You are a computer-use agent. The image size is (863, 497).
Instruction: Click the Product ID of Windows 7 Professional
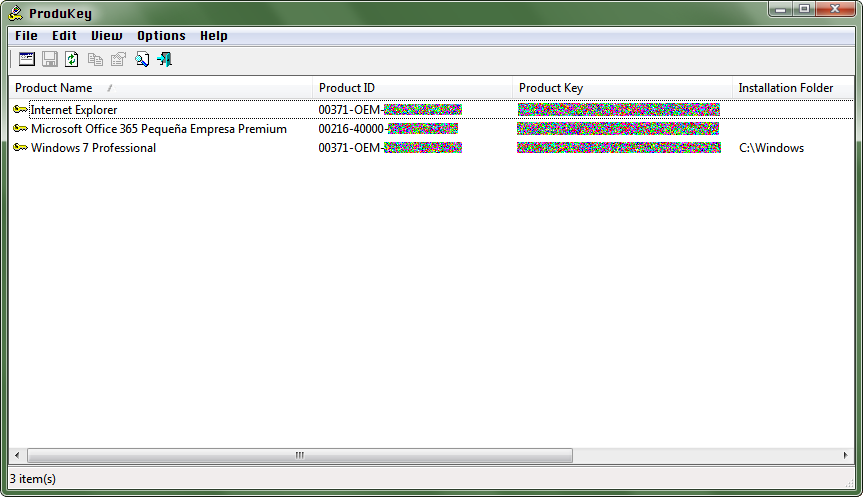[x=390, y=148]
